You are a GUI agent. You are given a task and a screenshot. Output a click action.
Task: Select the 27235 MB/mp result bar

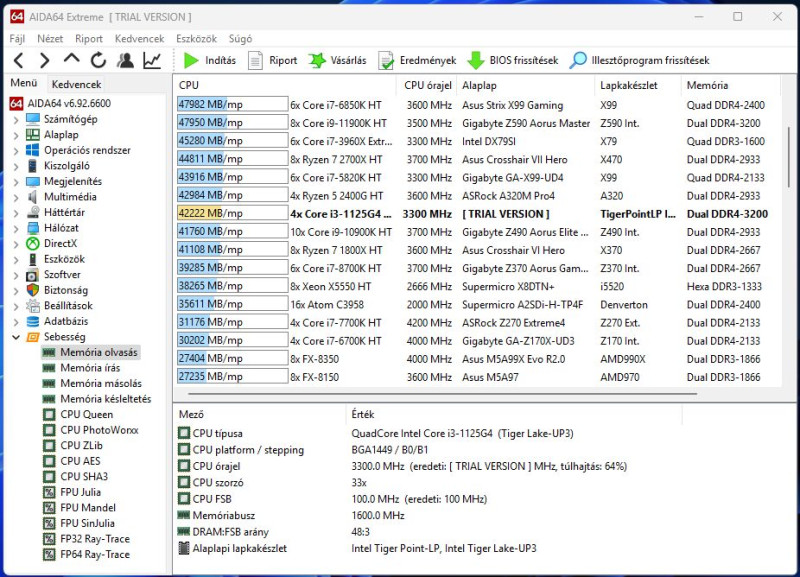point(232,376)
